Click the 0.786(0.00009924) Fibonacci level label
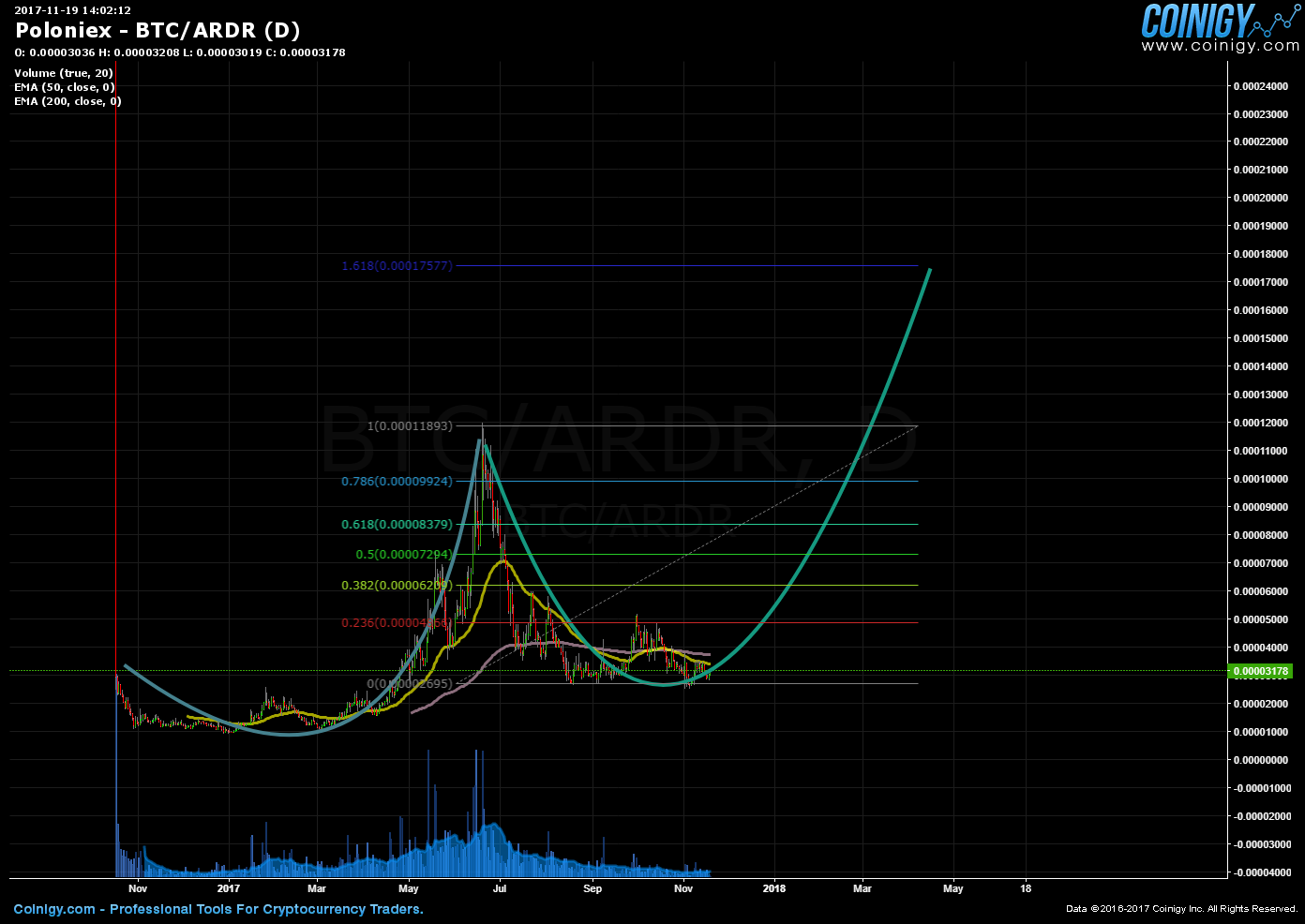This screenshot has height=924, width=1305. click(x=397, y=481)
